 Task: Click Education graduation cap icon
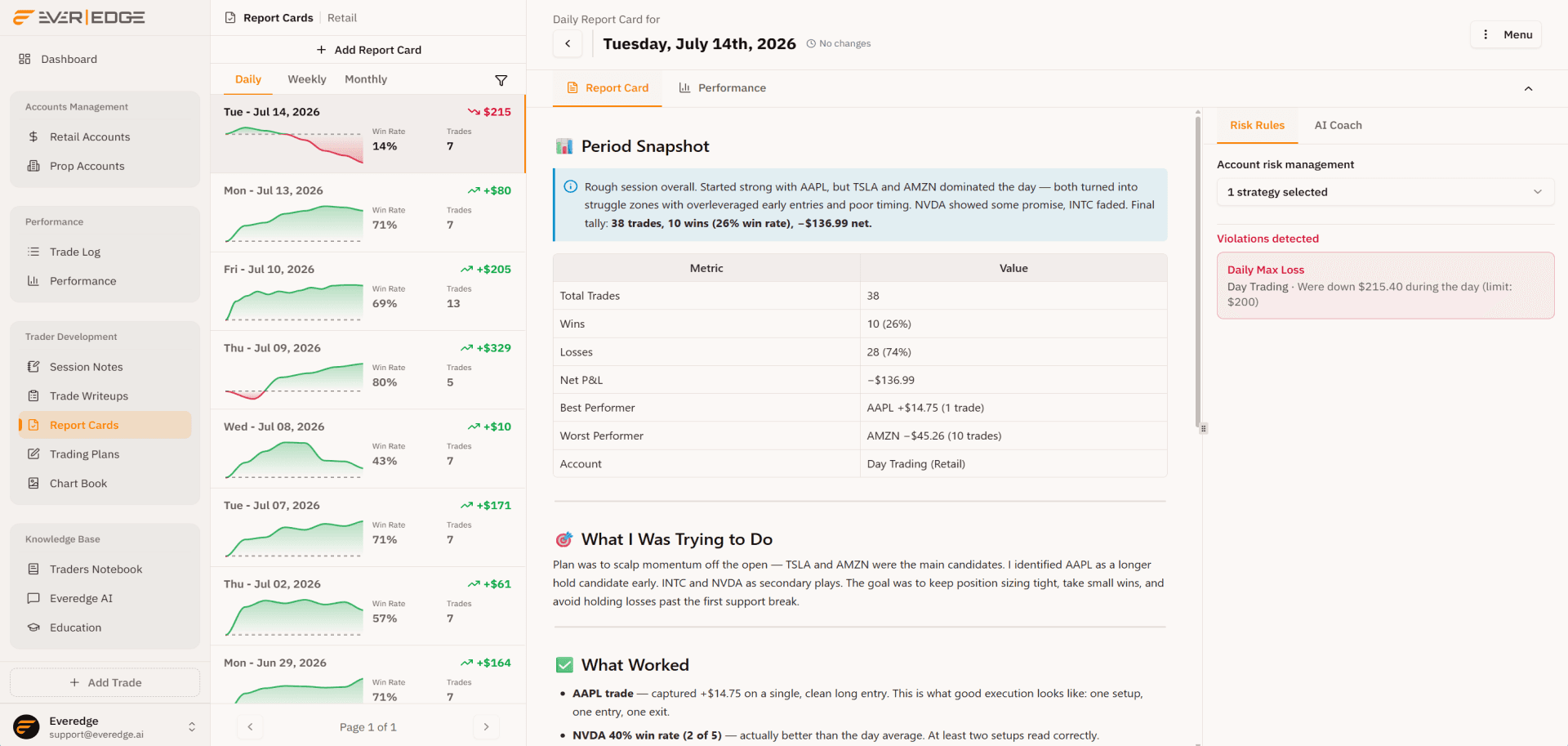click(33, 628)
